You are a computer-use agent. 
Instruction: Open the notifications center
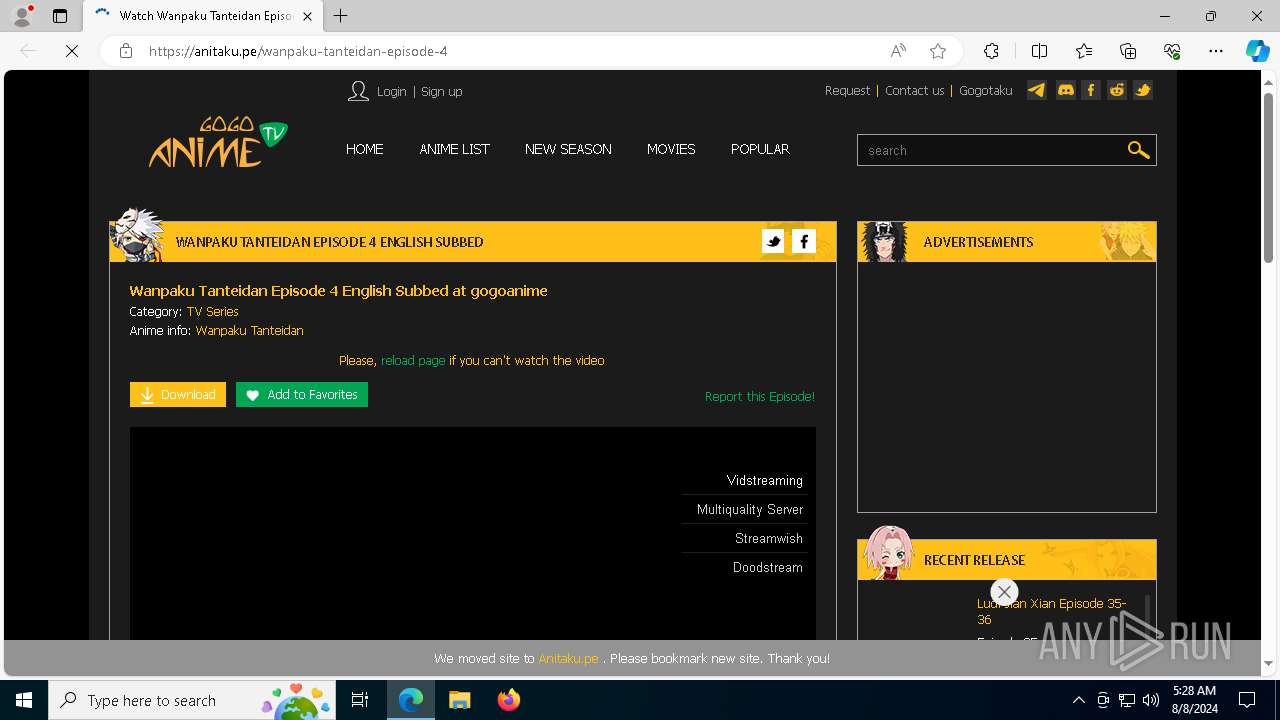click(1247, 700)
